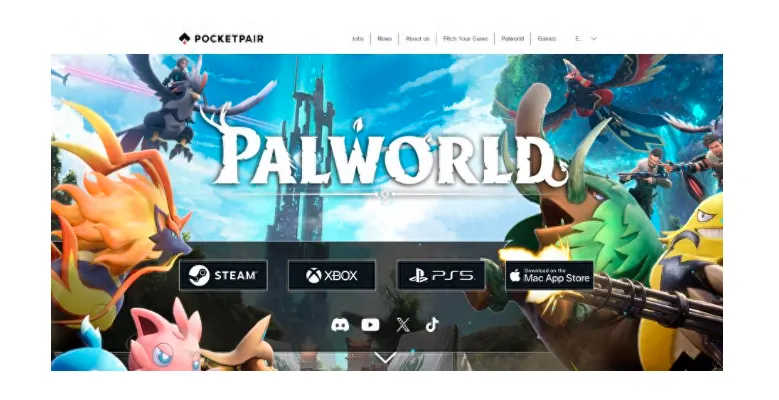Select the Xbox store badge

[x=332, y=275]
